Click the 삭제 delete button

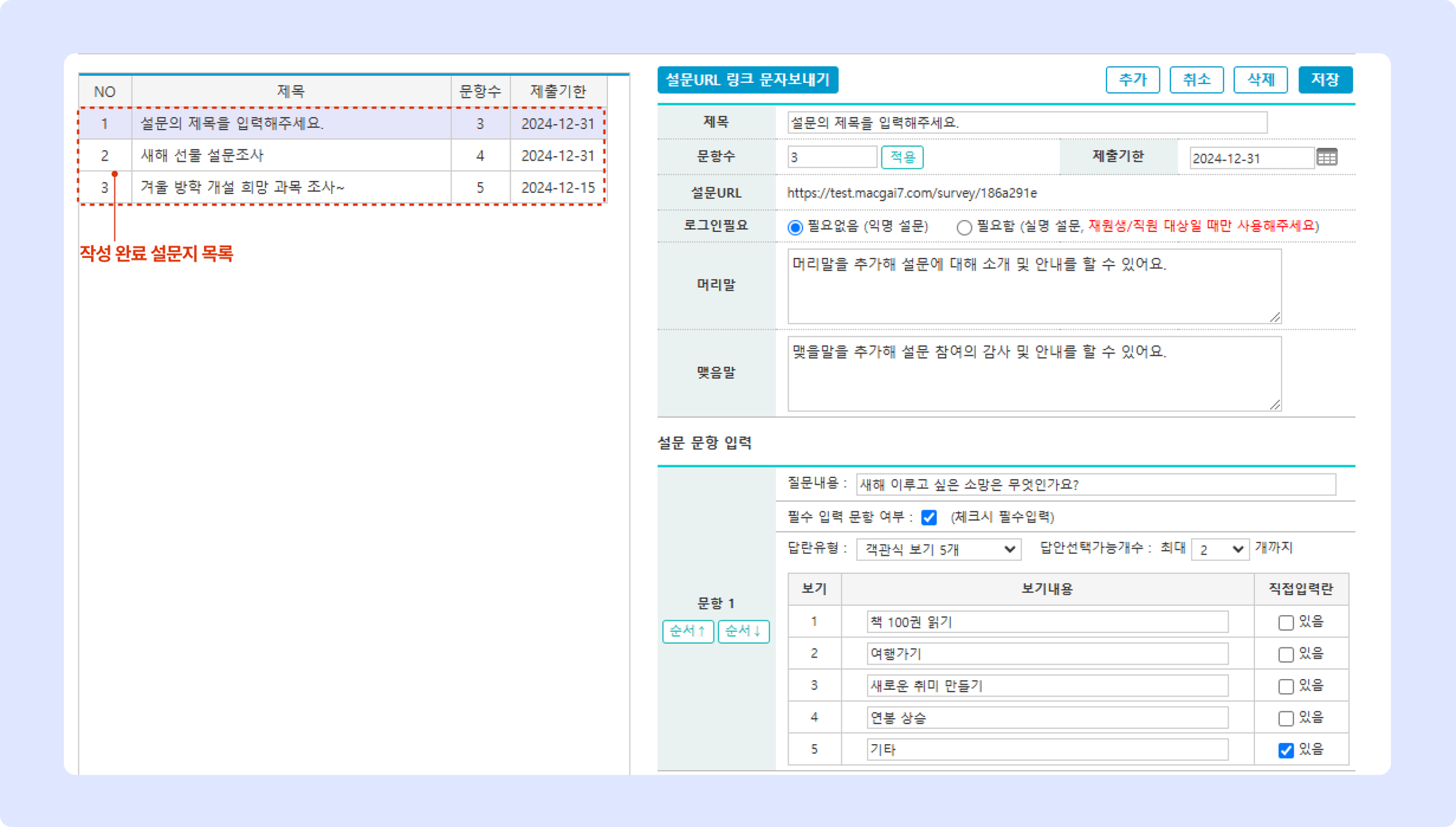point(1260,80)
